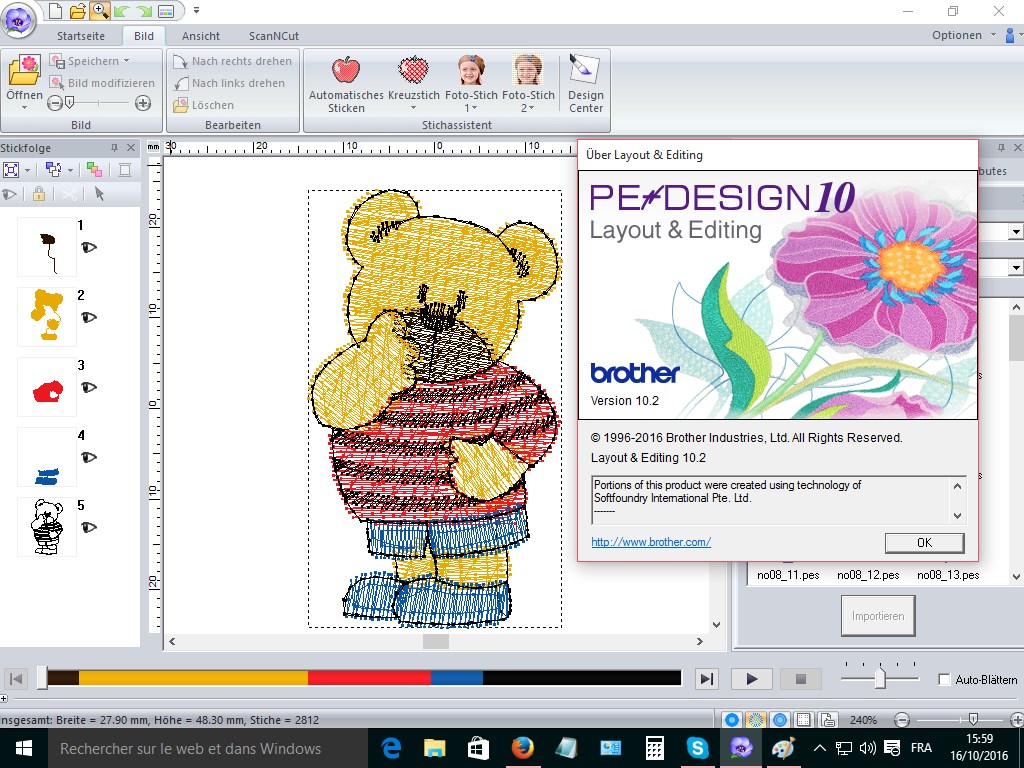Click the Automatisches Sticken apple icon

[346, 70]
